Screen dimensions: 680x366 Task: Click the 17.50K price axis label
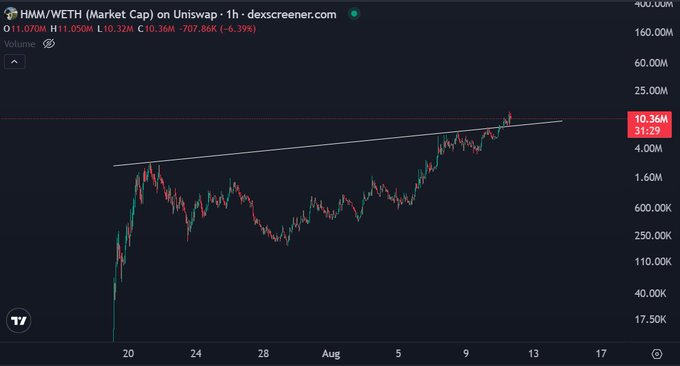pyautogui.click(x=650, y=319)
